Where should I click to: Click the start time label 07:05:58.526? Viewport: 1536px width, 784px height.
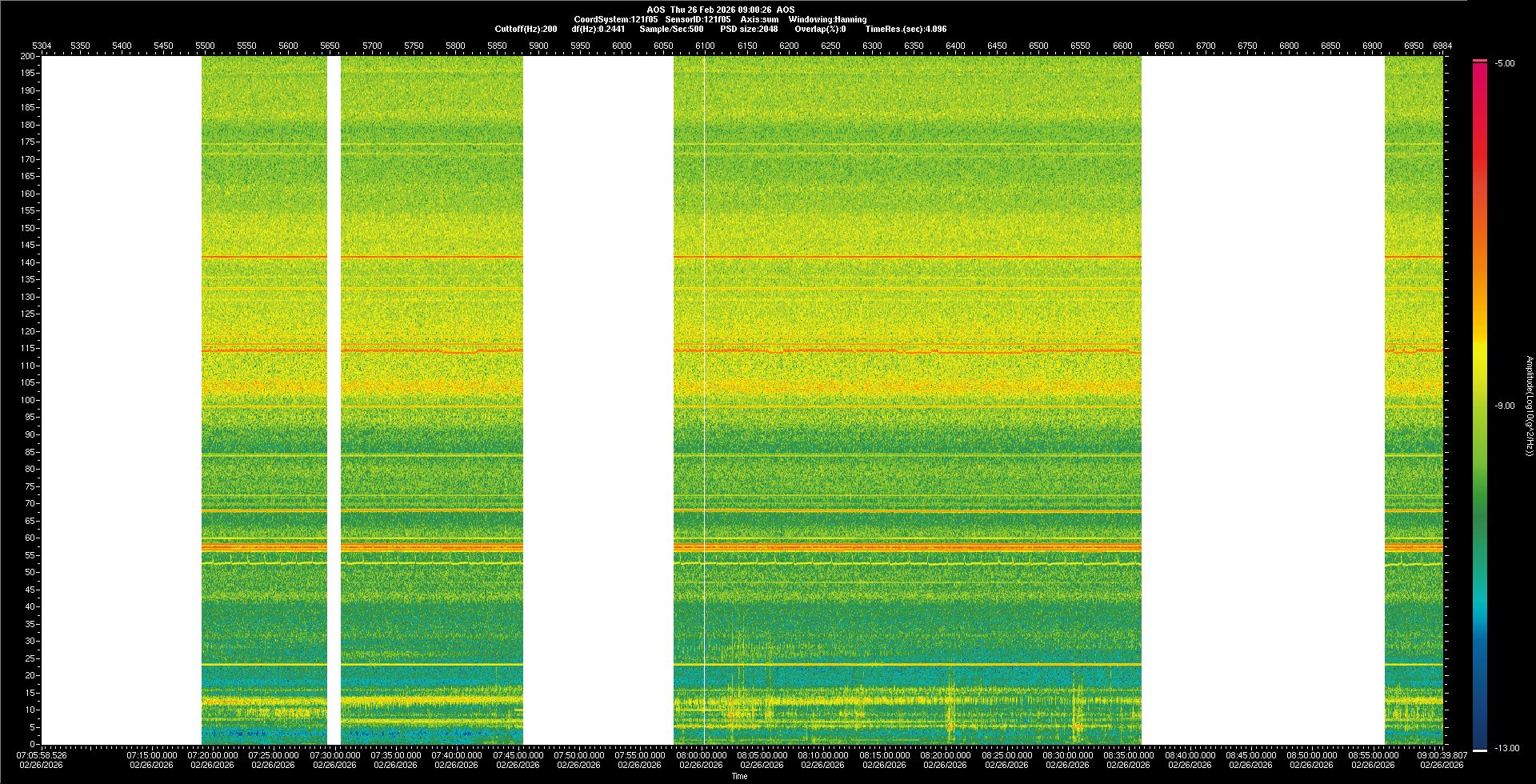(42, 754)
